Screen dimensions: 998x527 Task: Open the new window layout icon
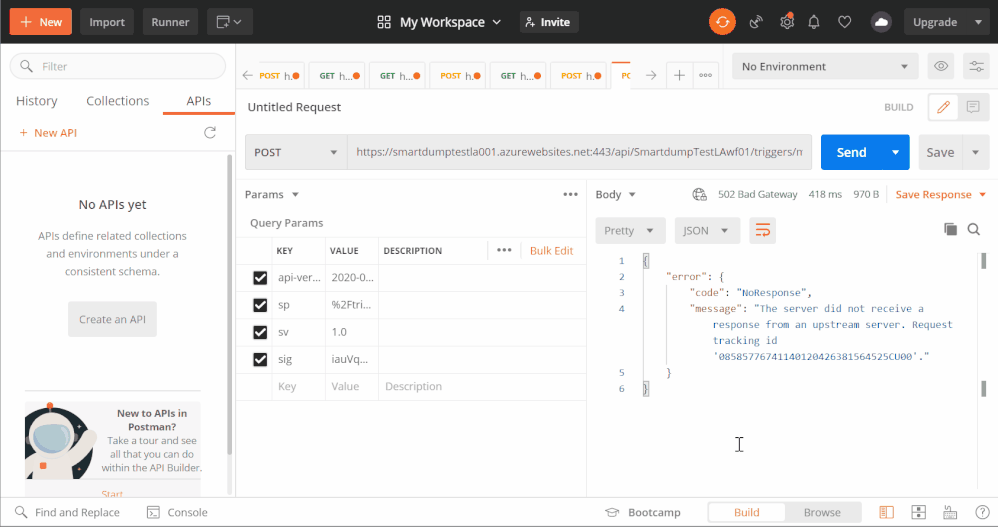coord(230,22)
